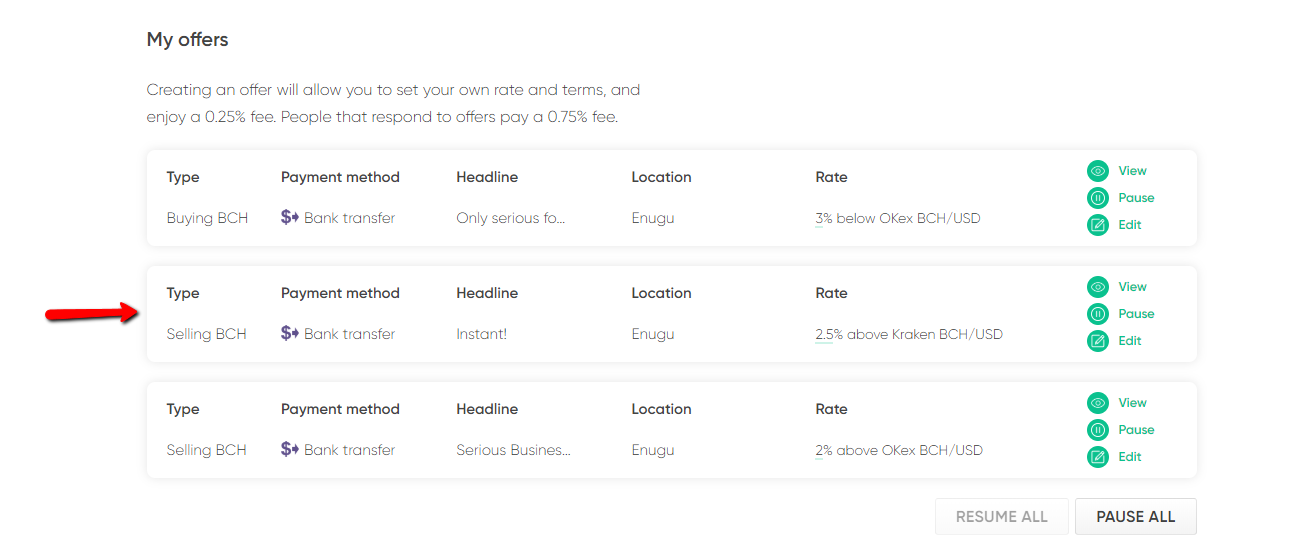The width and height of the screenshot is (1310, 543).
Task: Click the Serious Busines... headline text
Action: tap(514, 450)
